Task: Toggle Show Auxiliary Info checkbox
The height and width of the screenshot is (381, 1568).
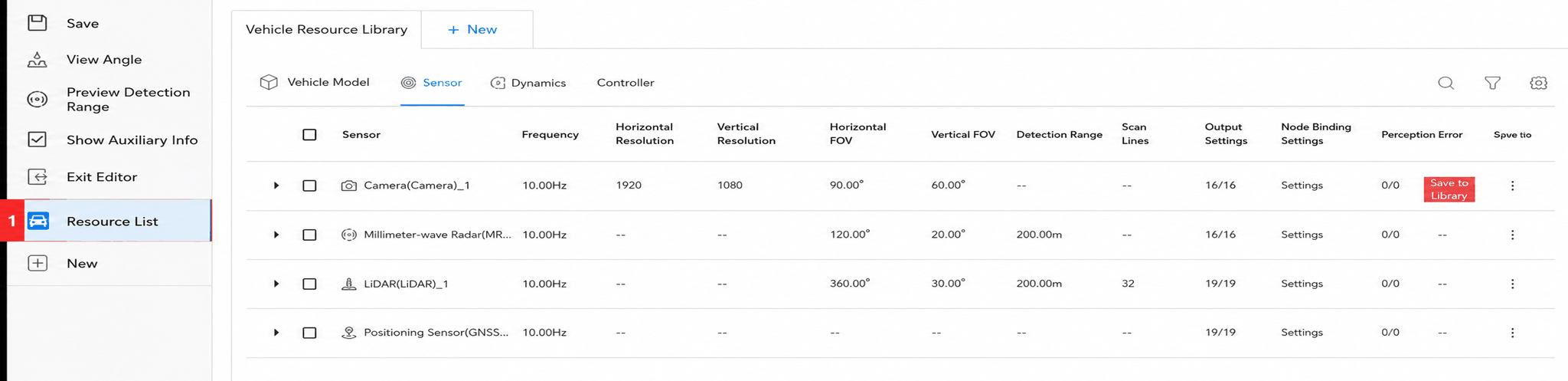Action: coord(37,140)
